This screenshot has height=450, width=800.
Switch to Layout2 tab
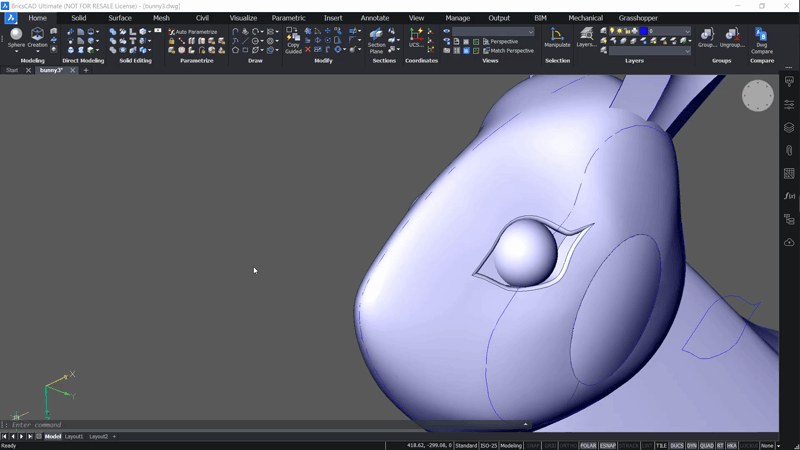pyautogui.click(x=98, y=437)
